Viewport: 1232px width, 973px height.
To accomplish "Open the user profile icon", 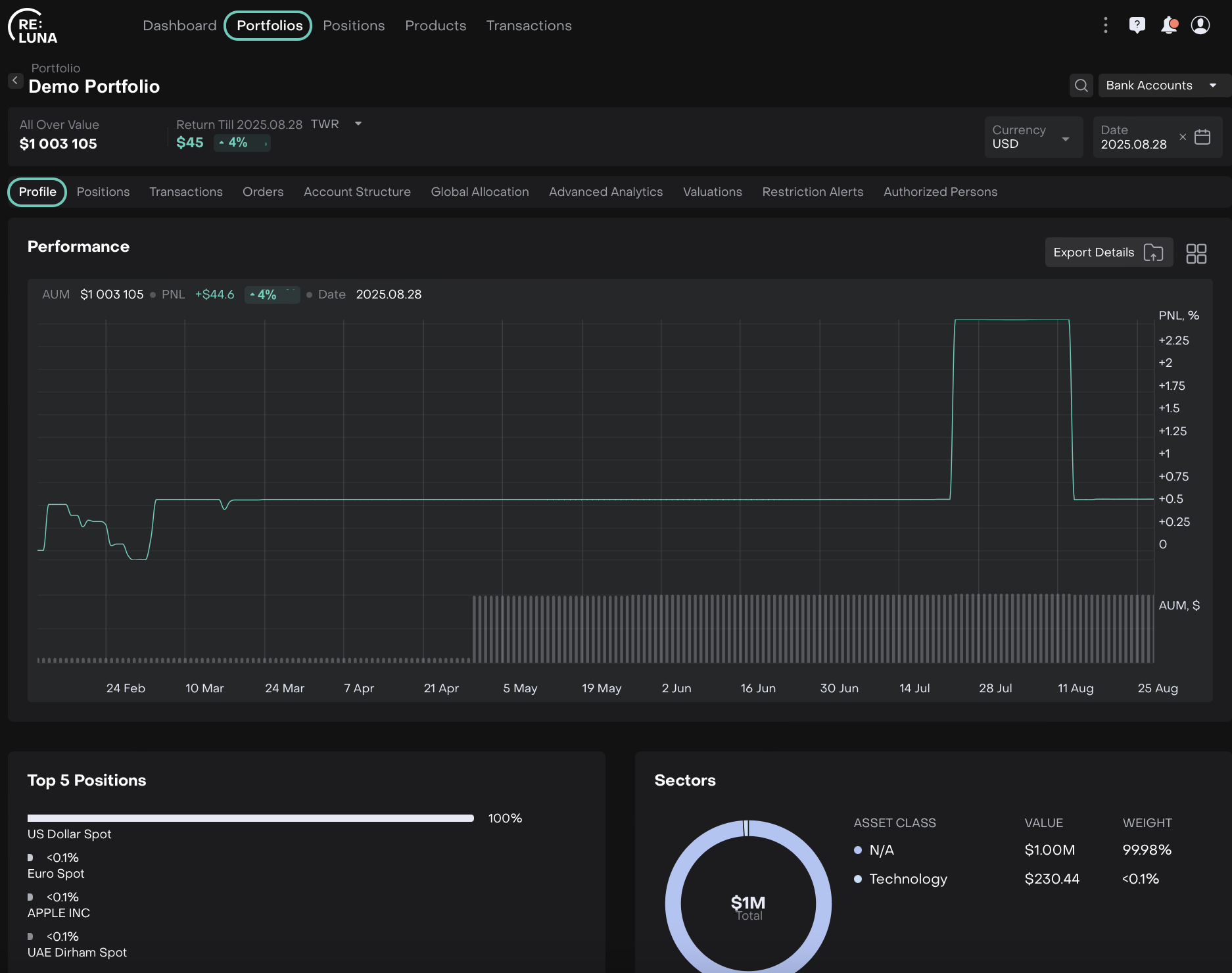I will [x=1200, y=26].
